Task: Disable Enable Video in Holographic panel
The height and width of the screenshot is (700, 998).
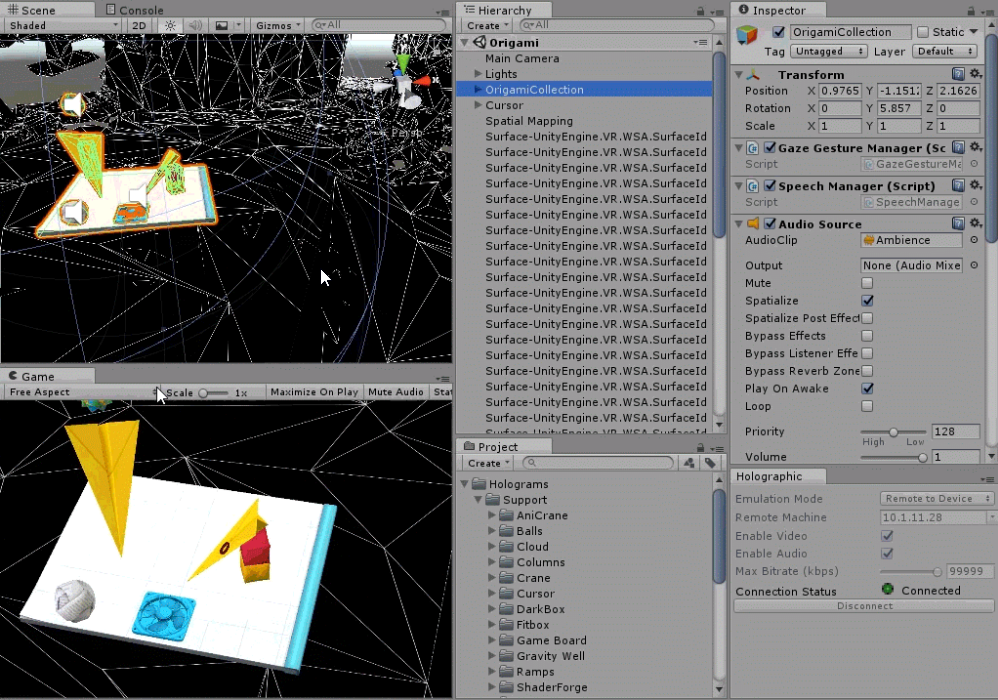Action: pos(886,536)
